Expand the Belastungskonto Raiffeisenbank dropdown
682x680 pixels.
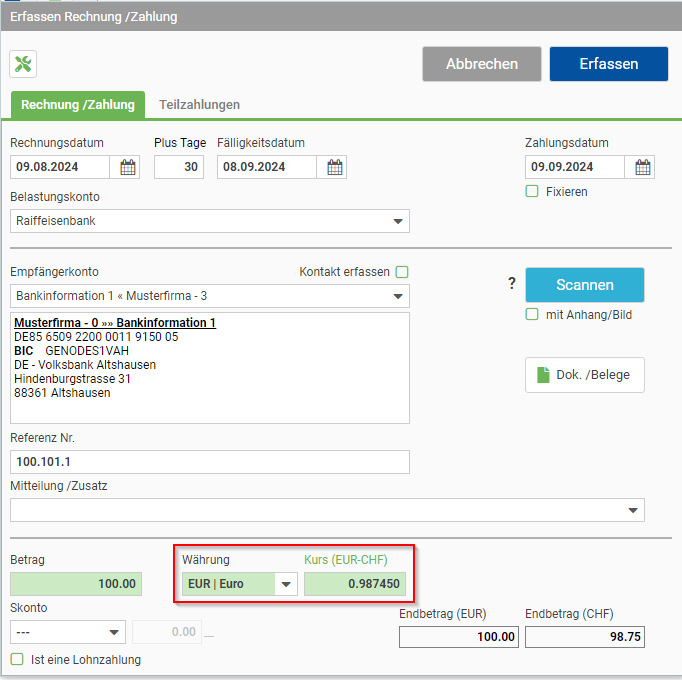(210, 221)
